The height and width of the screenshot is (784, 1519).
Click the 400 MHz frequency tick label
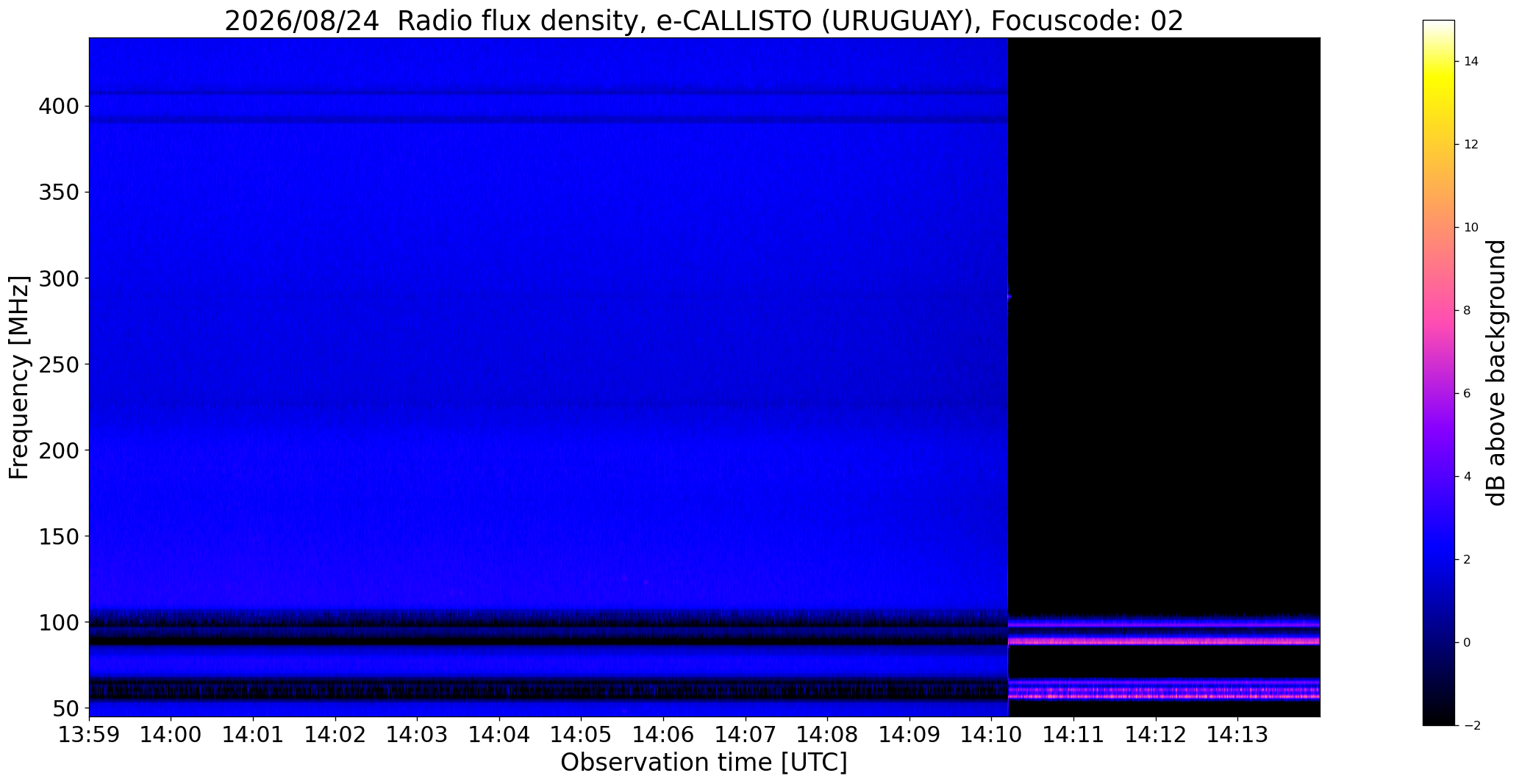tap(57, 107)
